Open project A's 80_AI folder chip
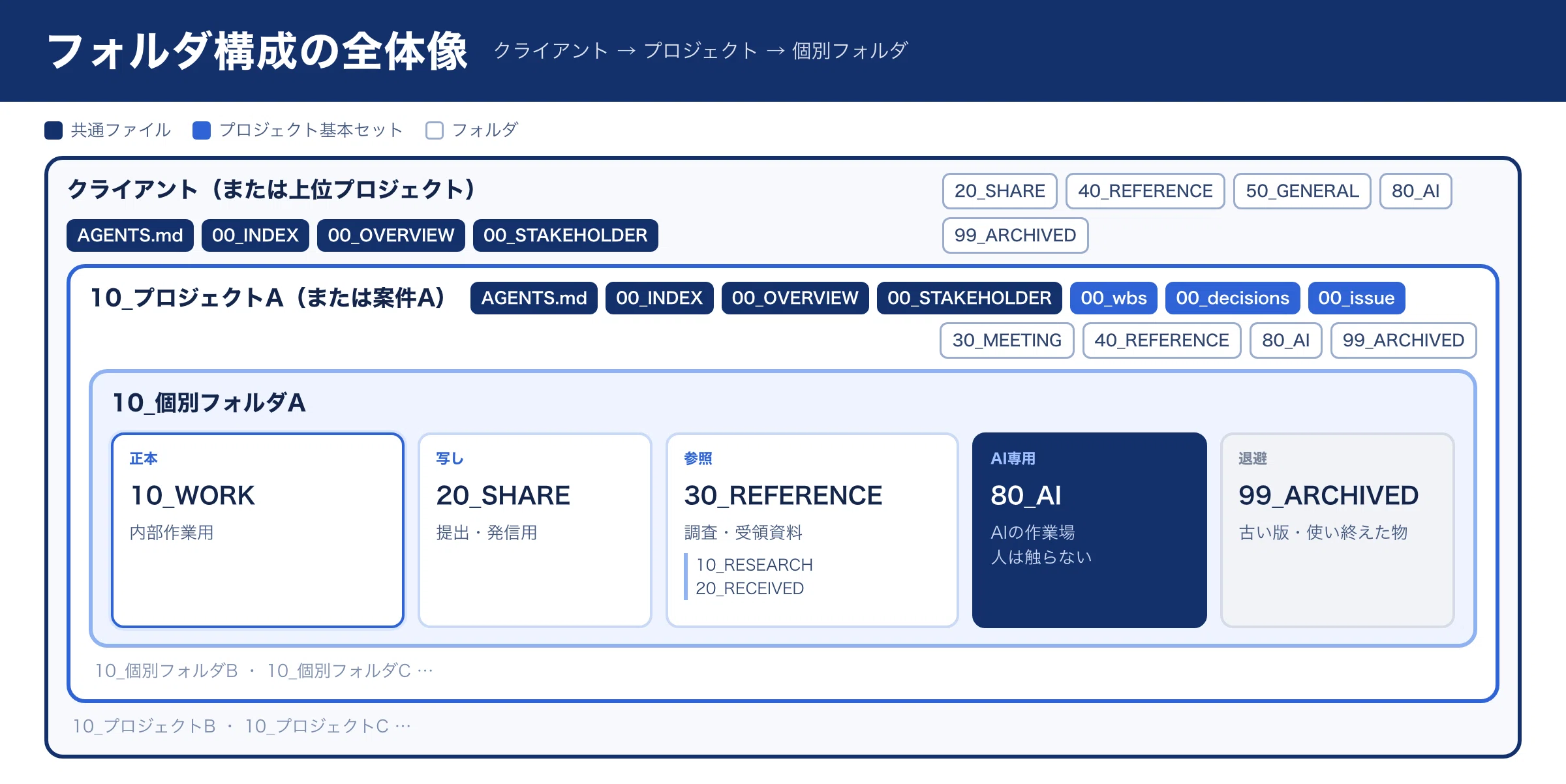 point(1285,340)
